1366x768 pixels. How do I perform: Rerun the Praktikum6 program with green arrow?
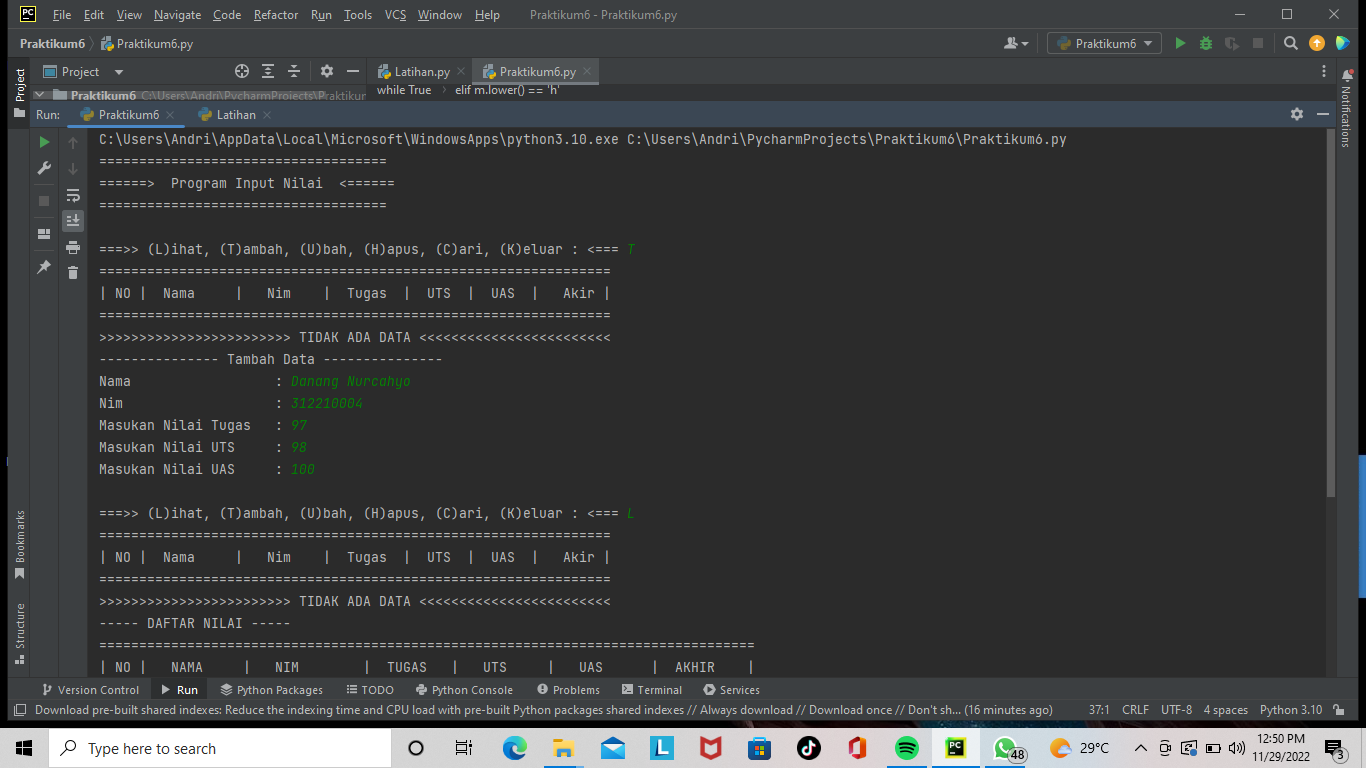[x=44, y=142]
